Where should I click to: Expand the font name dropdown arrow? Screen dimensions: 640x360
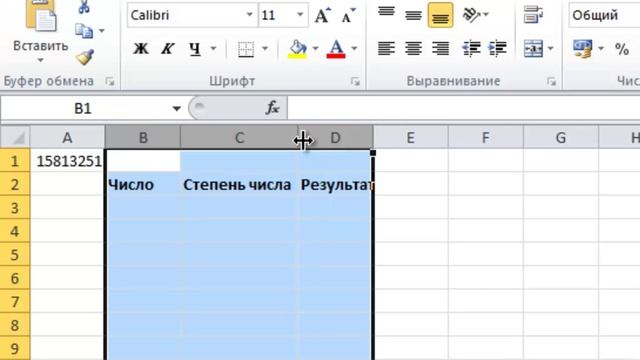click(x=249, y=15)
